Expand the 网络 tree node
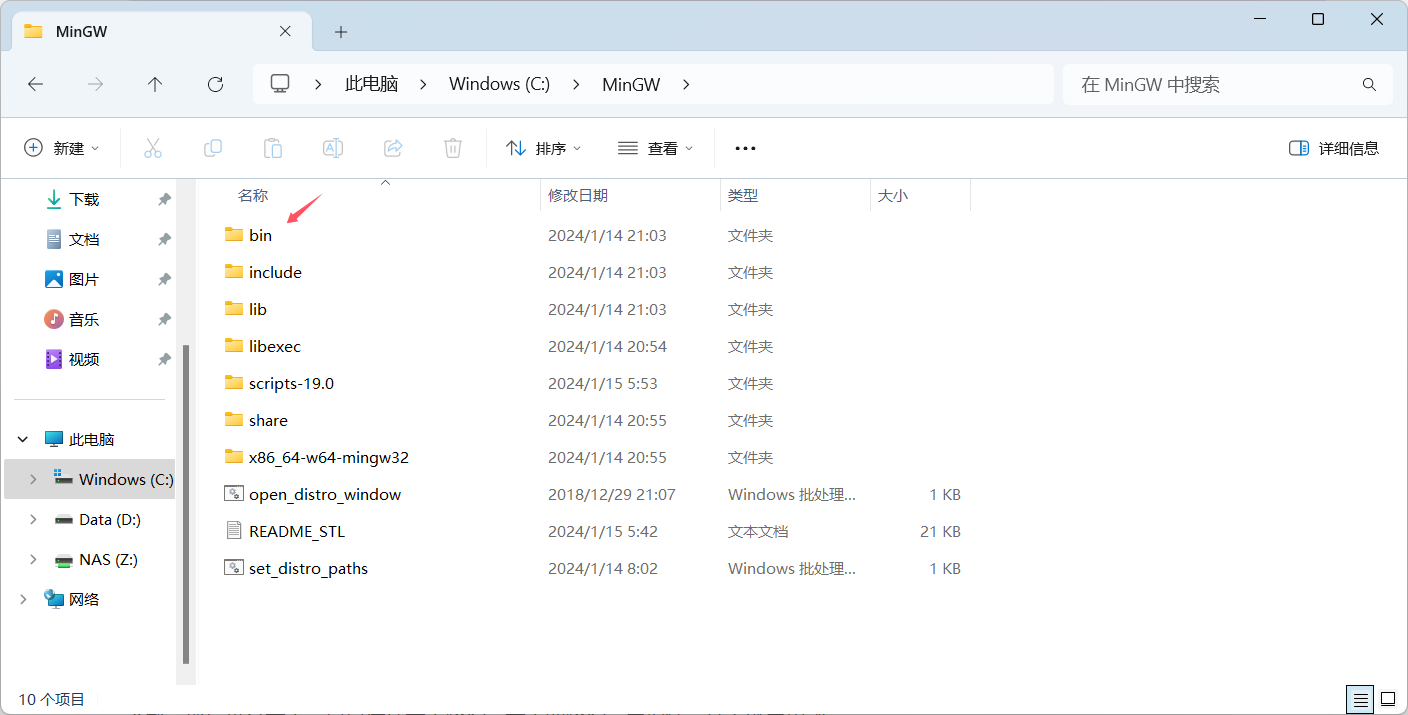Screen dimensions: 1408x715 (24, 599)
